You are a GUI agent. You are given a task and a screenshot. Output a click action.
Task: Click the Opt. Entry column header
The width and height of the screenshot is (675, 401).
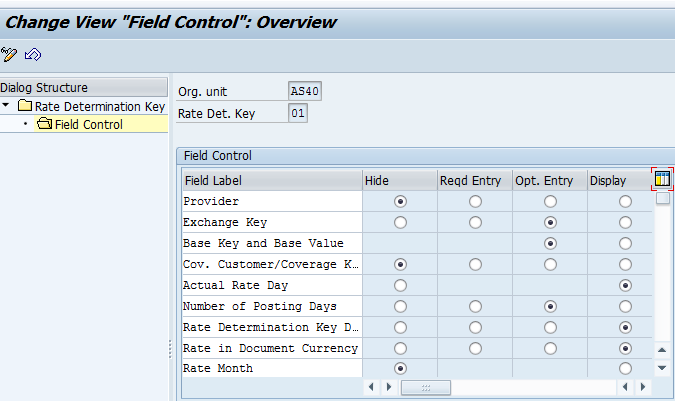tap(544, 180)
